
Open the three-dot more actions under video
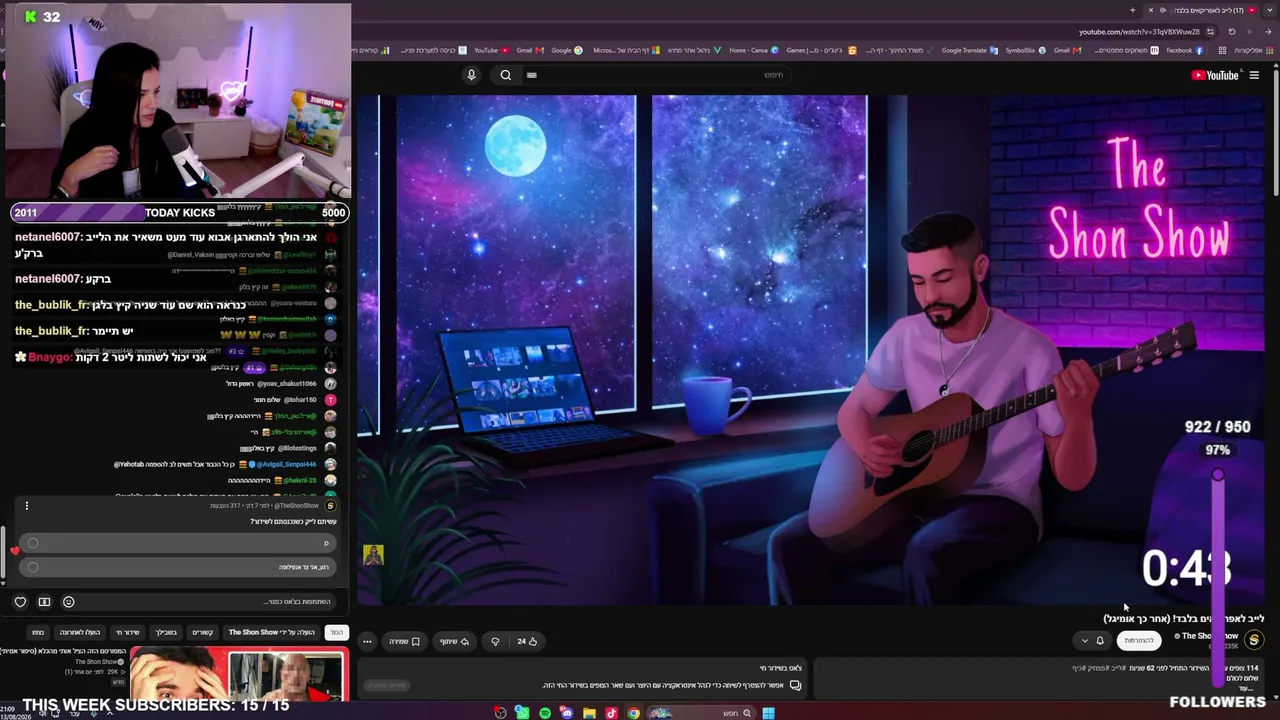pos(367,641)
